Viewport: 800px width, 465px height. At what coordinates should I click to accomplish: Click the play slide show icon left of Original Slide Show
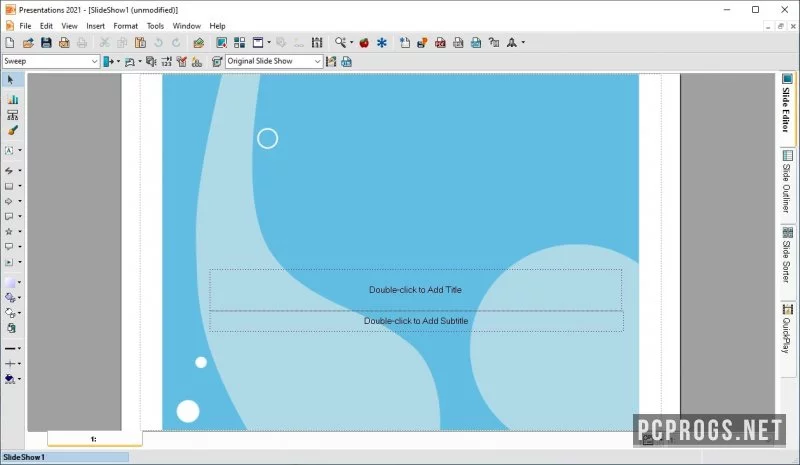[217, 62]
